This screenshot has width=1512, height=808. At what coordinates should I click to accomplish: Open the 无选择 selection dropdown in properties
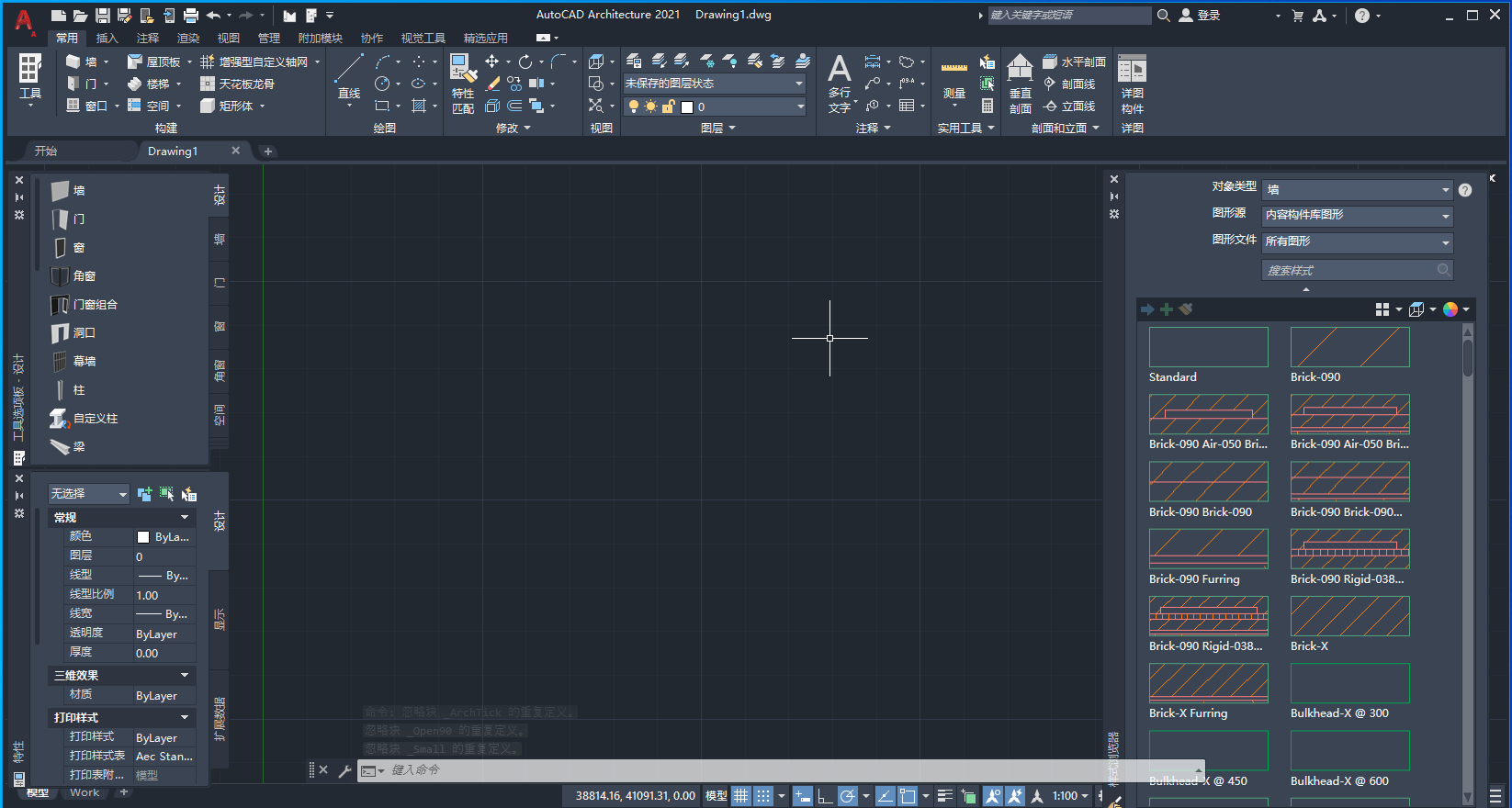coord(88,494)
